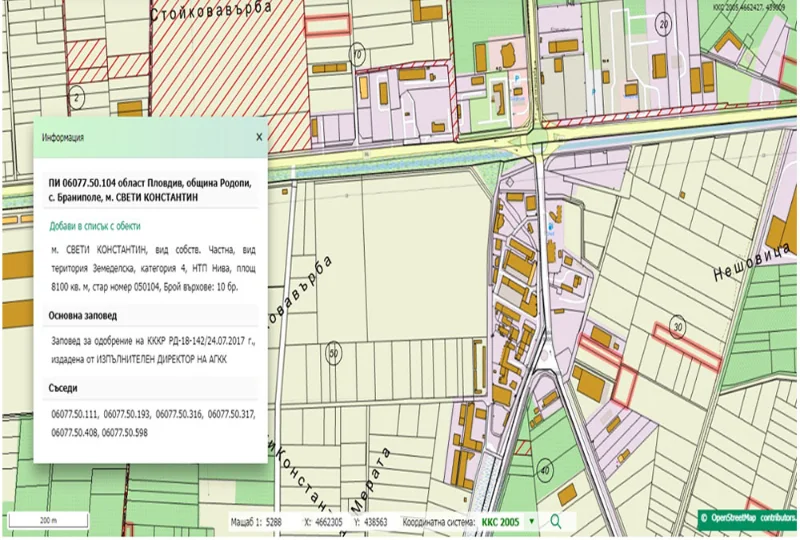The height and width of the screenshot is (540, 800).
Task: Click the blue parking P icon near the roundabout
Action: point(518,79)
